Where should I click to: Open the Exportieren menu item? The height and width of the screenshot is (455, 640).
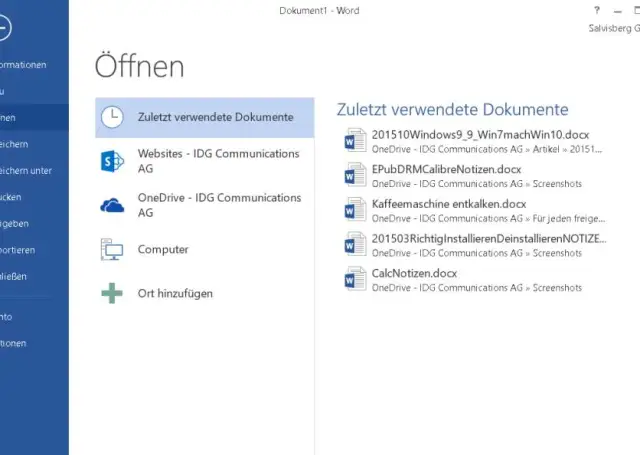coord(34,250)
